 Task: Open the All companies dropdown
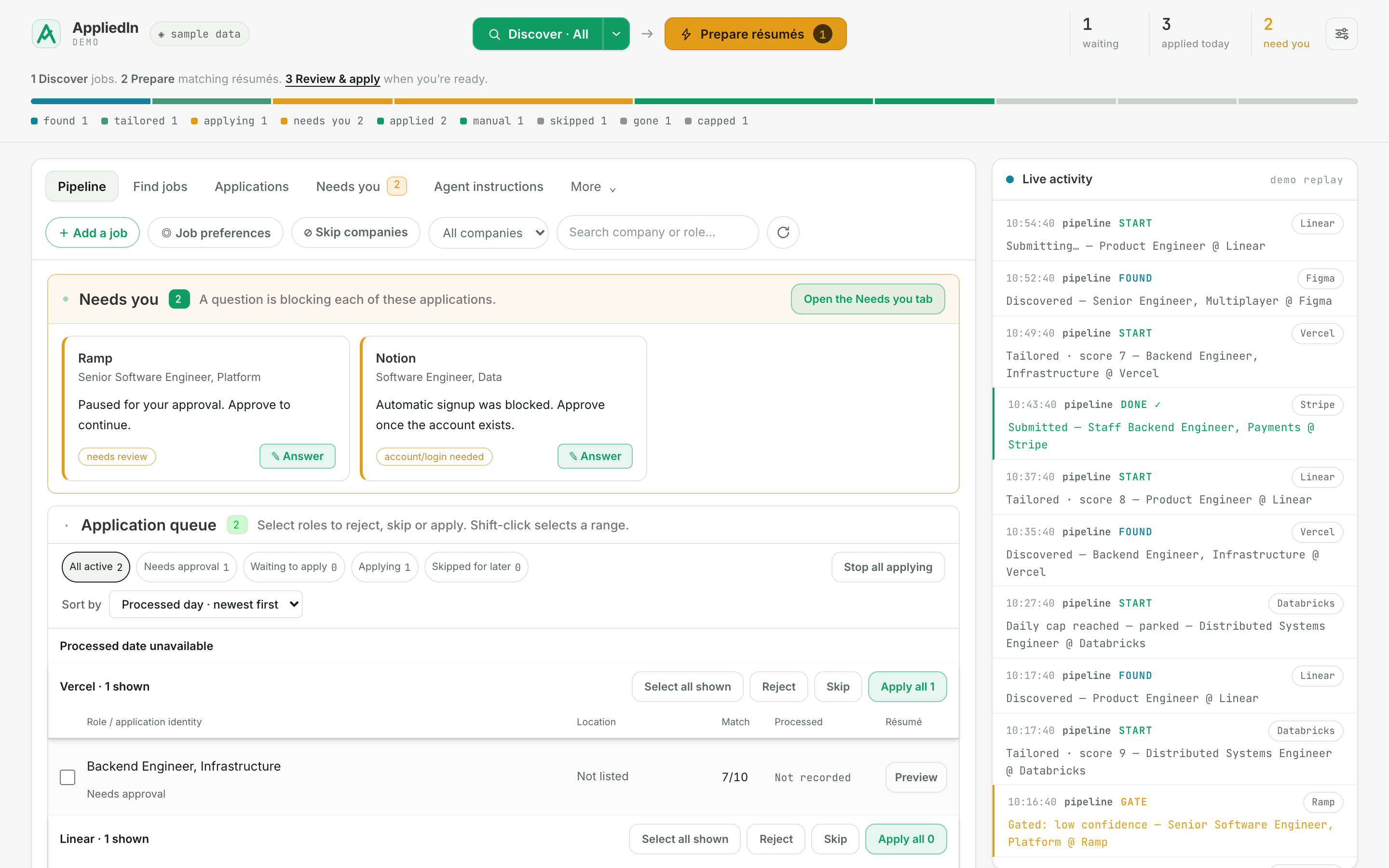click(x=489, y=232)
